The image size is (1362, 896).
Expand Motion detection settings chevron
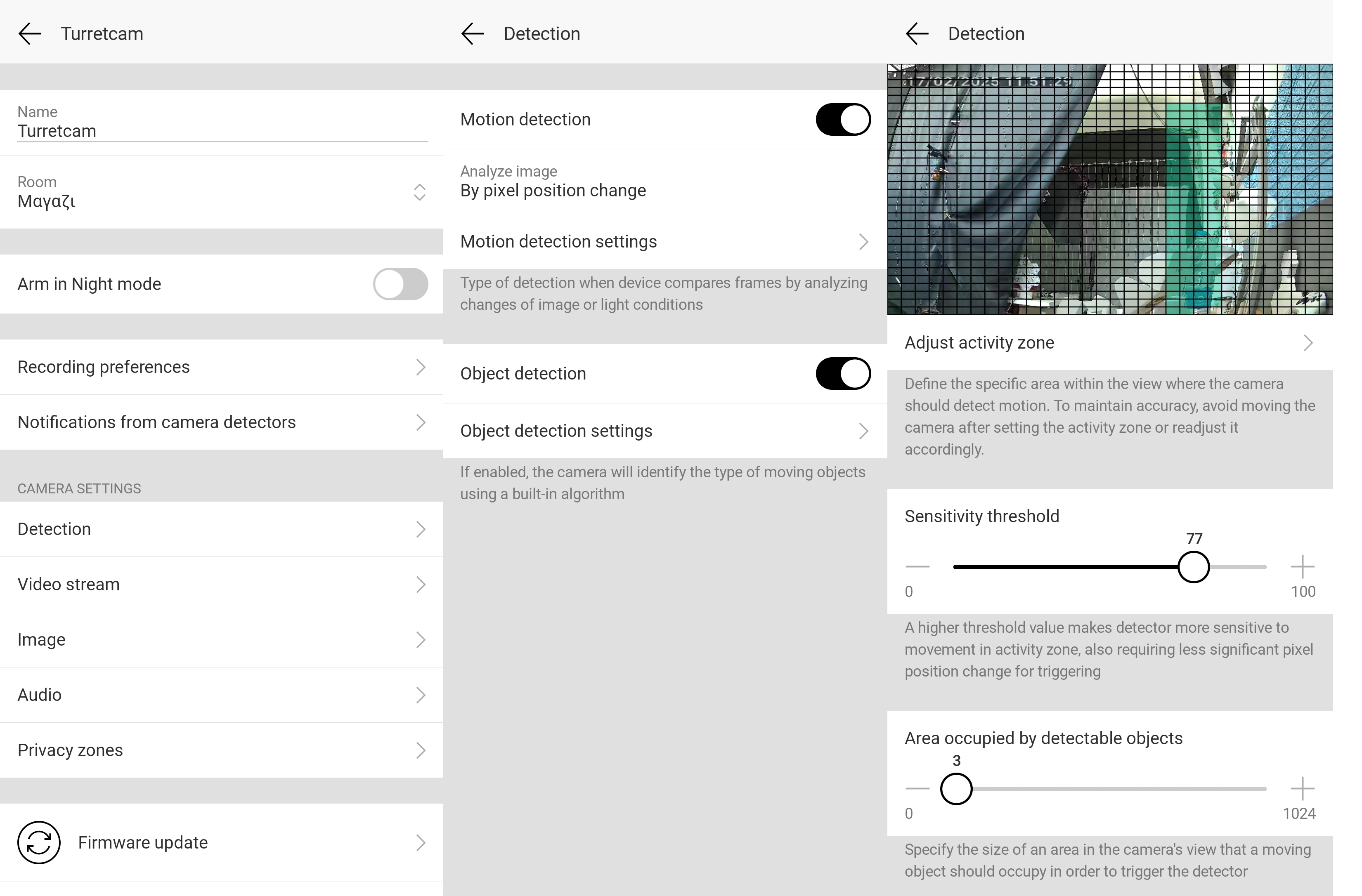[863, 242]
